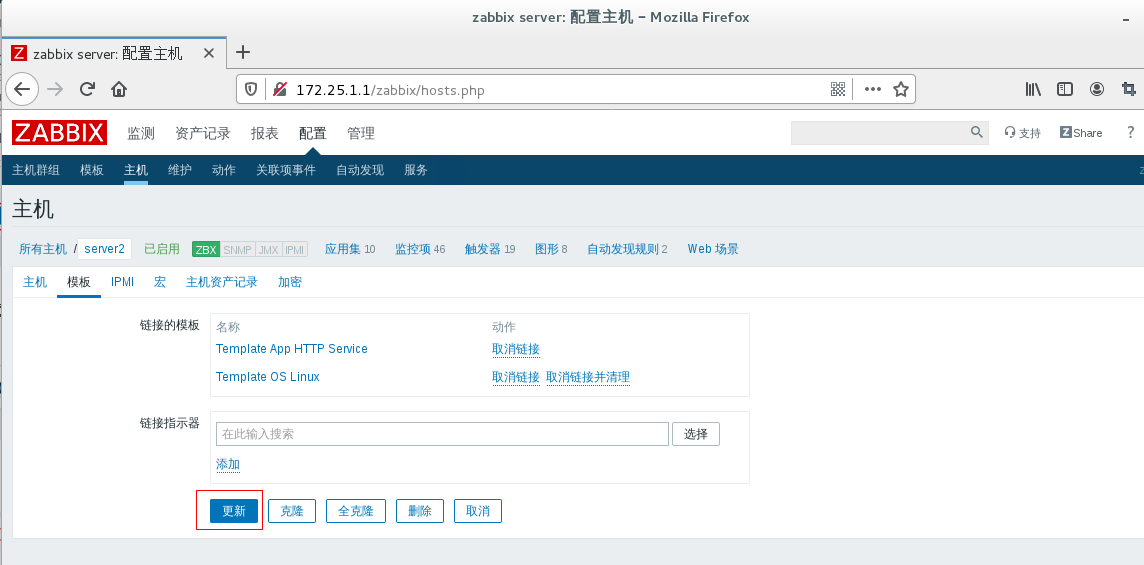Image resolution: width=1144 pixels, height=565 pixels.
Task: Open the 监测 top menu
Action: [x=141, y=133]
